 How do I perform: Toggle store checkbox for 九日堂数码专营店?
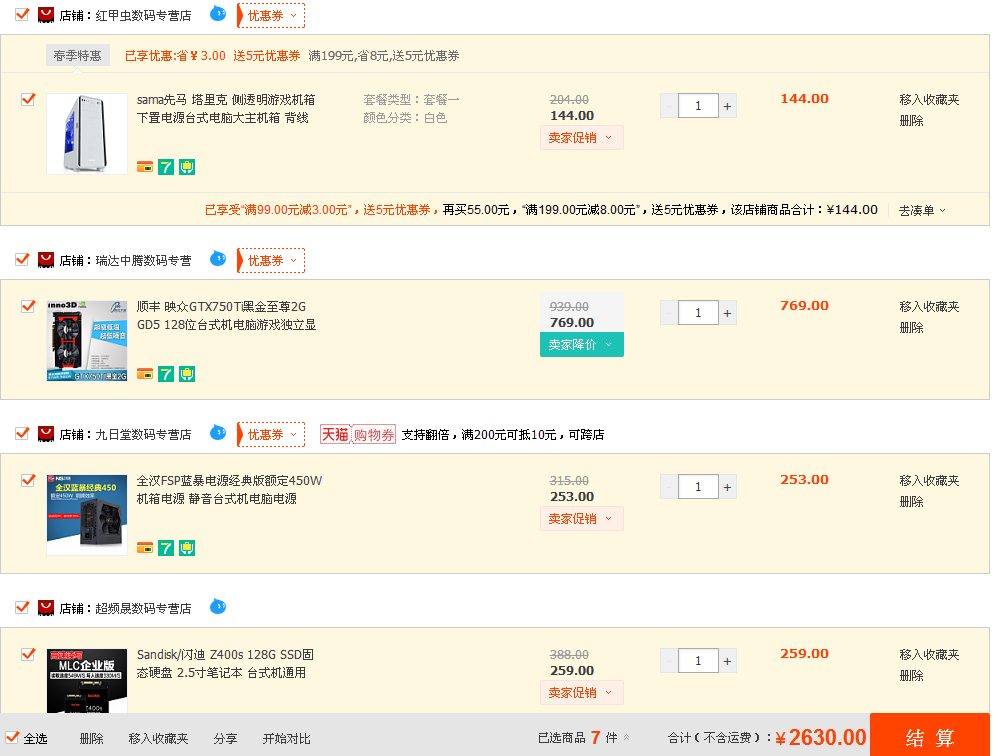click(x=22, y=433)
